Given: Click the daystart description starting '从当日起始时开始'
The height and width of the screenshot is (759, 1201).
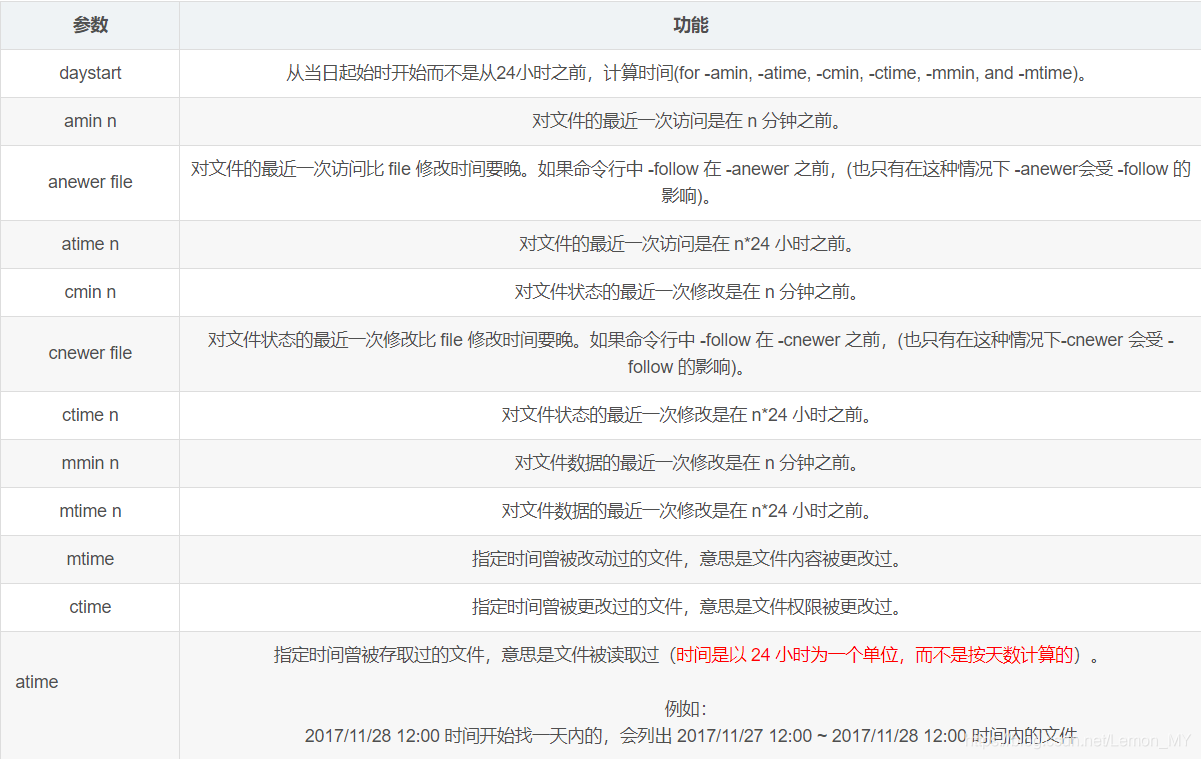Looking at the screenshot, I should (690, 73).
